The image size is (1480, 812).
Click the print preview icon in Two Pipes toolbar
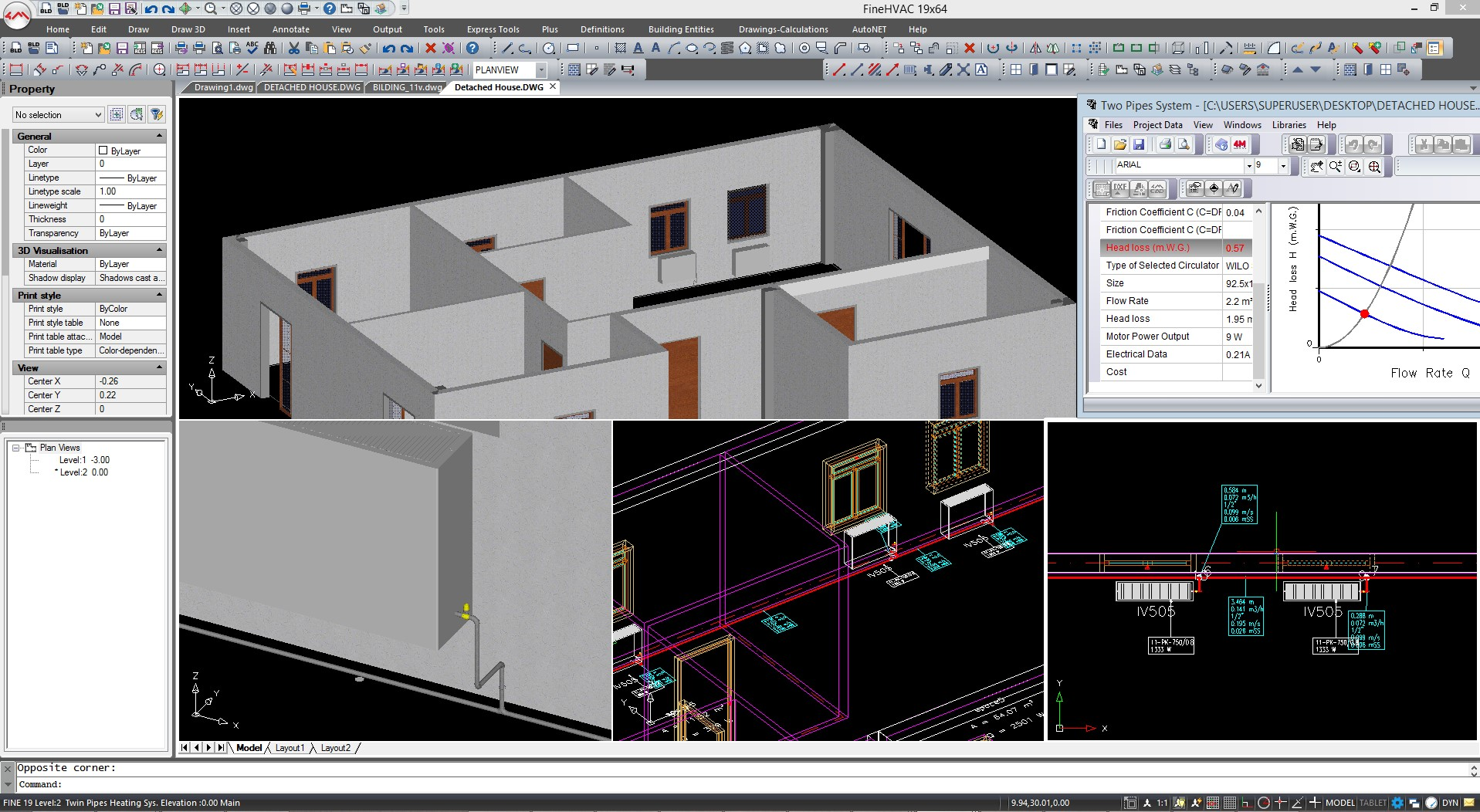tap(1184, 144)
